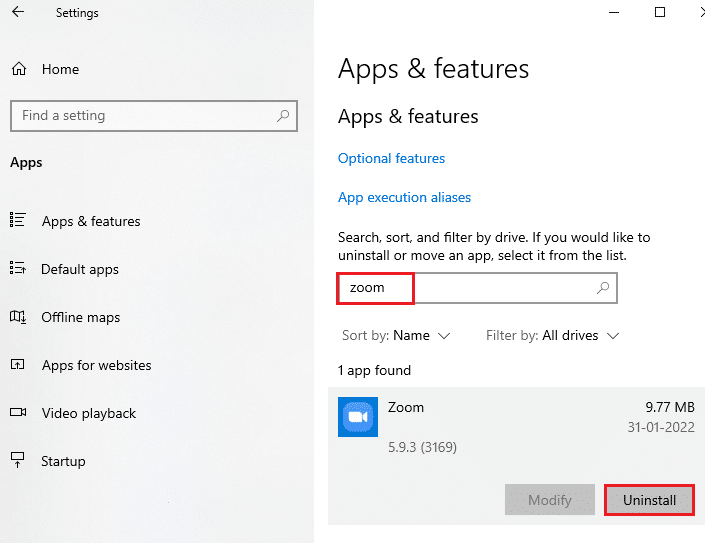Open the Home settings page

pos(45,69)
